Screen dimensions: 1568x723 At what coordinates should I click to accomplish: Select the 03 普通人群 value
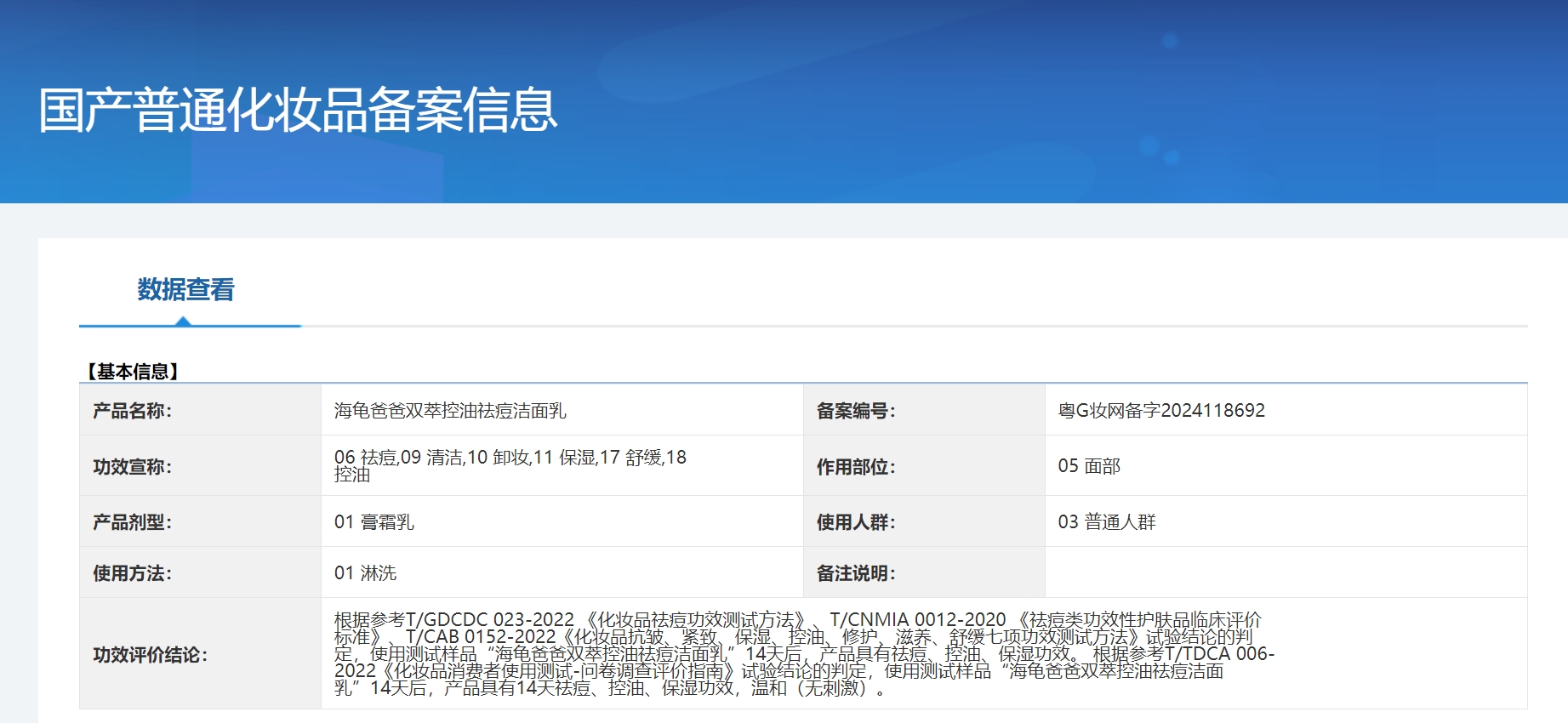(x=1106, y=522)
